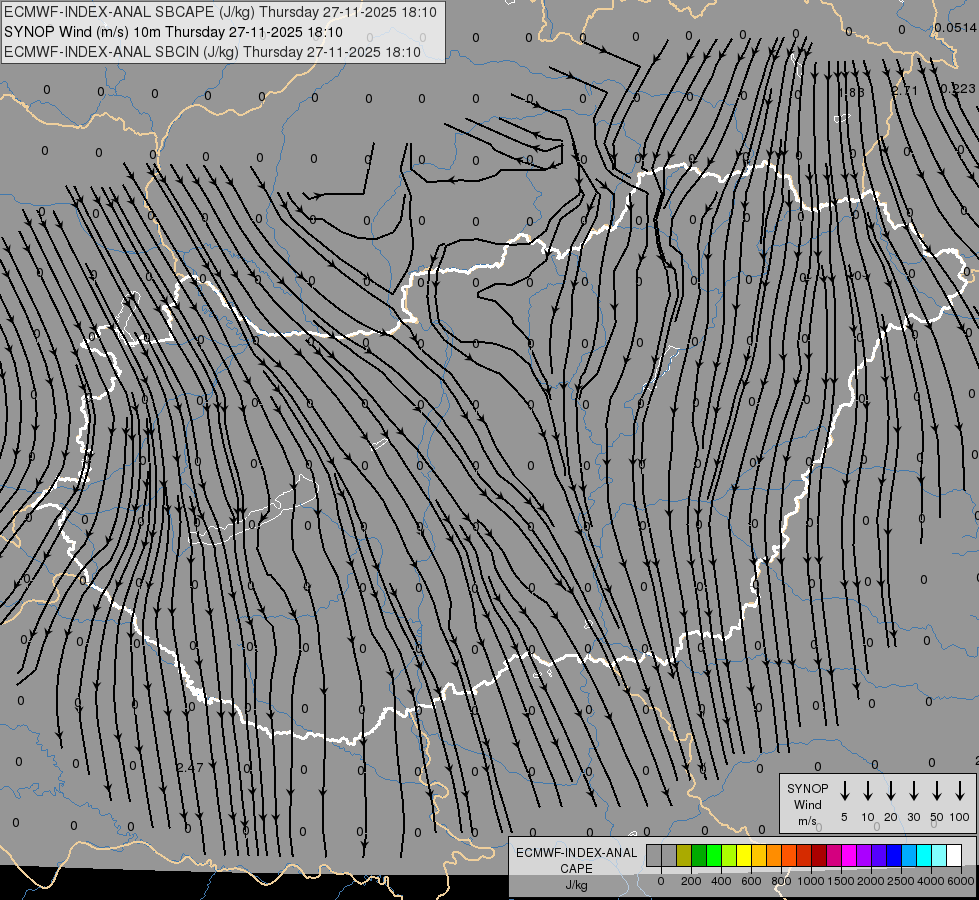Click the sky blue CAPE legend swatch
Screen dimensions: 979x900
click(908, 855)
